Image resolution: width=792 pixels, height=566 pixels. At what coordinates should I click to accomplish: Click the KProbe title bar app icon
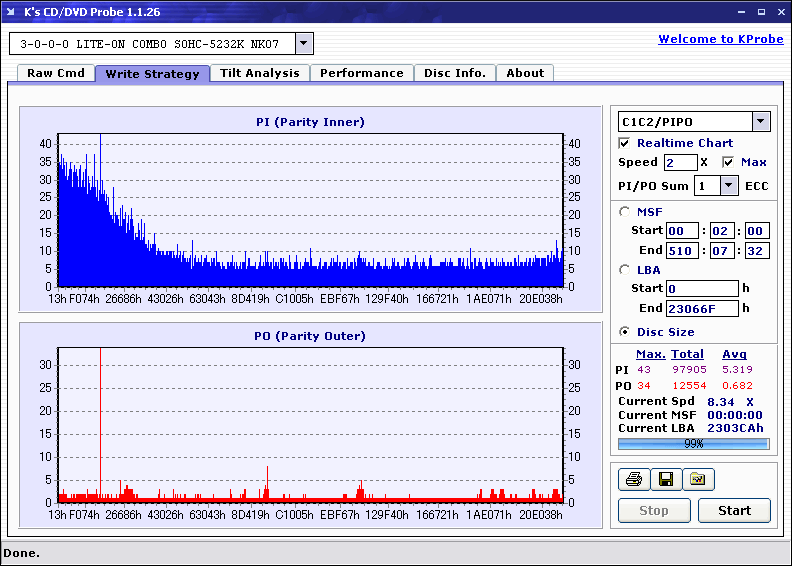[x=12, y=11]
